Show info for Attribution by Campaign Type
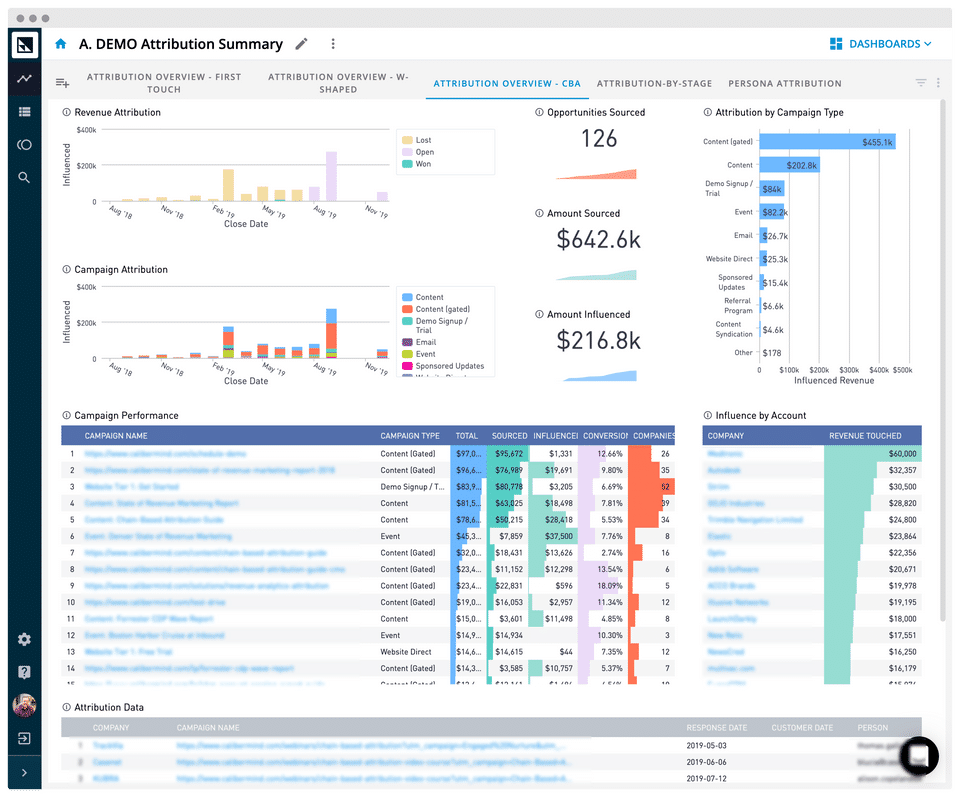Image resolution: width=960 pixels, height=797 pixels. [708, 112]
